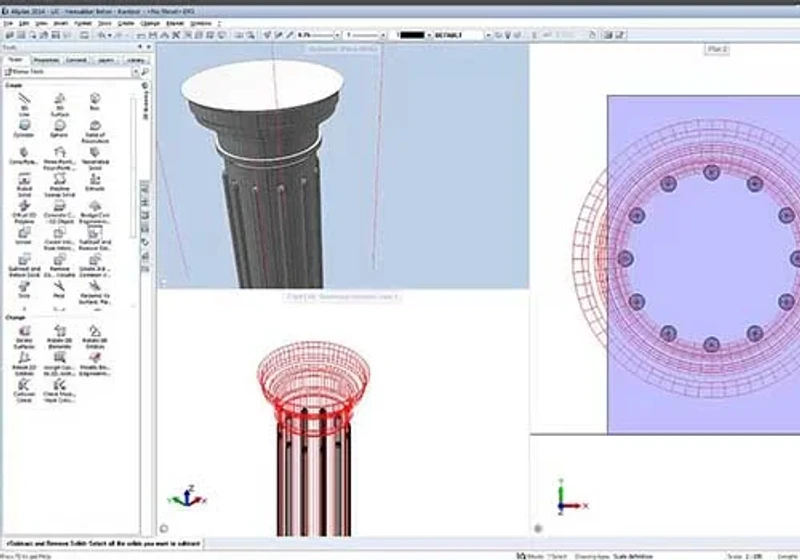Click the tools palette vertical scrollbar

[x=133, y=168]
